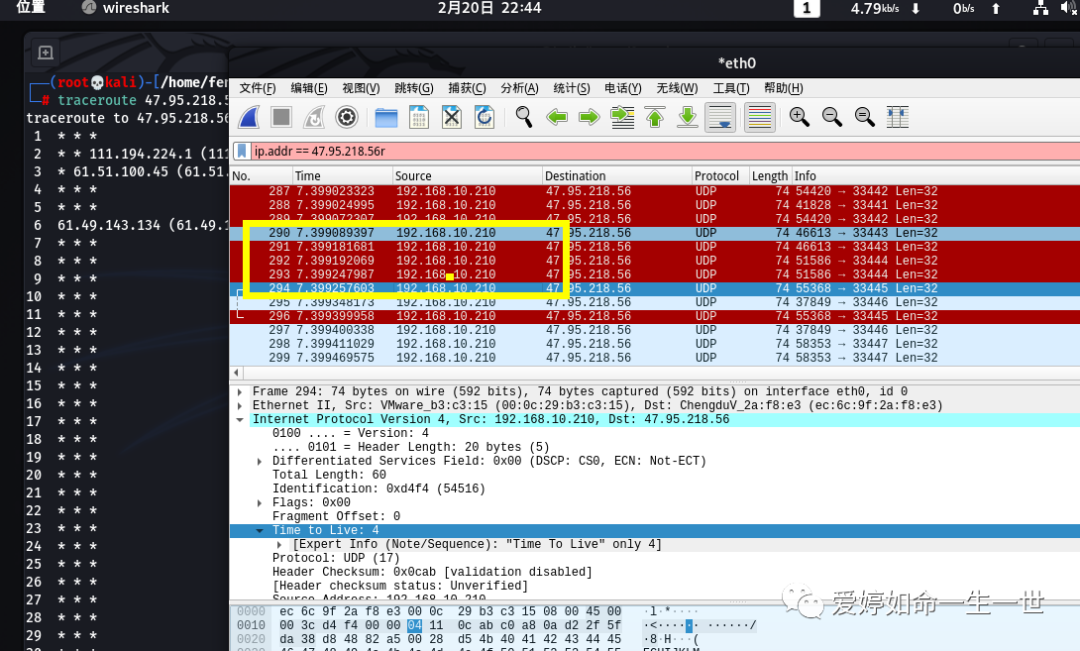Sort packets by No. column

[261, 176]
